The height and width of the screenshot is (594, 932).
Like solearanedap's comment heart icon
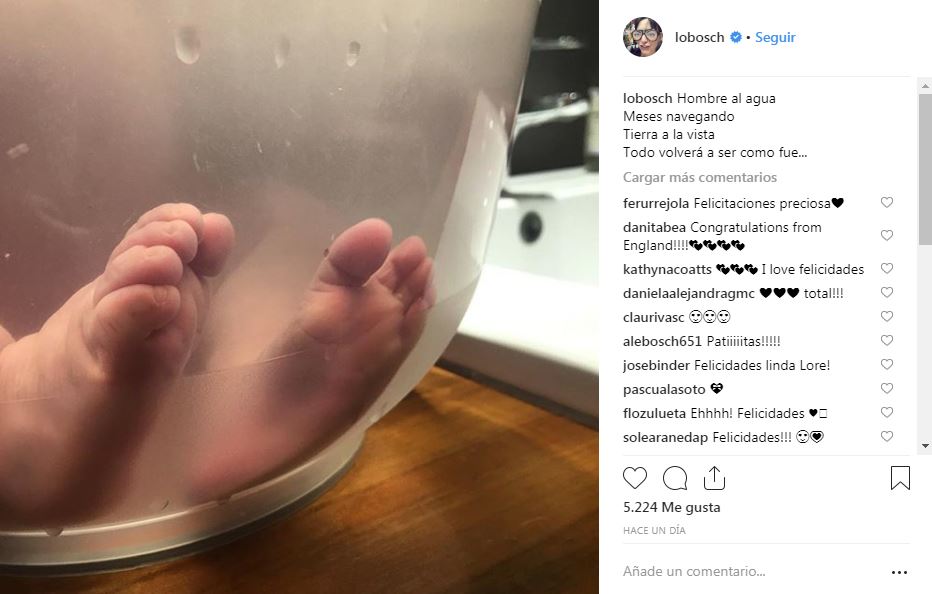click(x=887, y=436)
